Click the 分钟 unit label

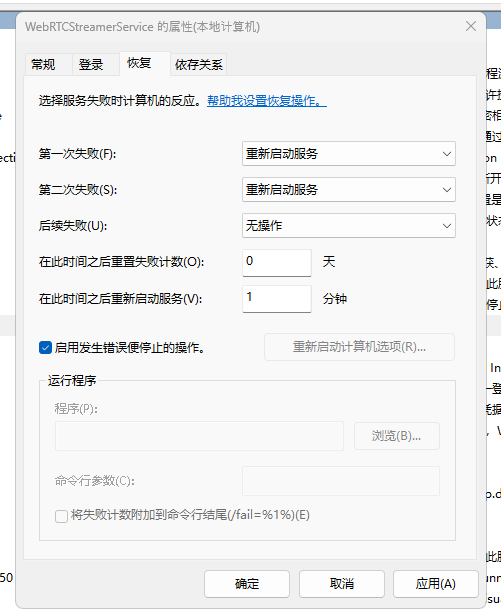pos(335,299)
